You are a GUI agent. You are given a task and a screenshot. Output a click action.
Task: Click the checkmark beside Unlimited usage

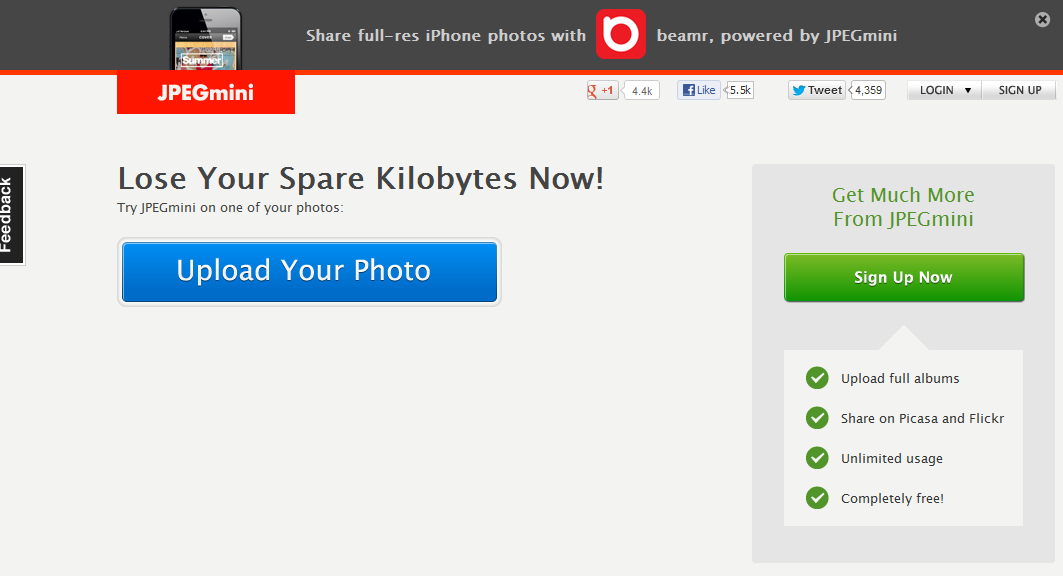pyautogui.click(x=817, y=458)
